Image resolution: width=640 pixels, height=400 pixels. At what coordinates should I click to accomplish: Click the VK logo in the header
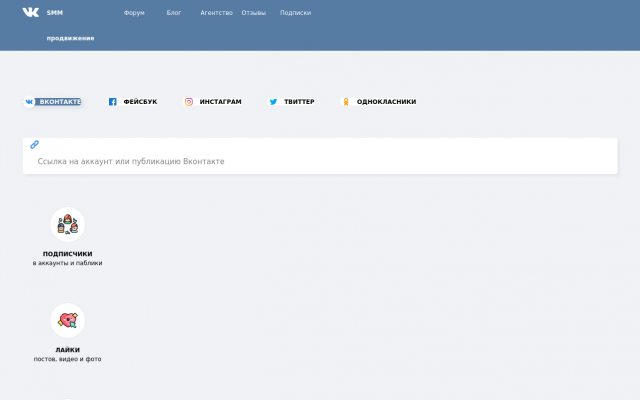pyautogui.click(x=31, y=12)
